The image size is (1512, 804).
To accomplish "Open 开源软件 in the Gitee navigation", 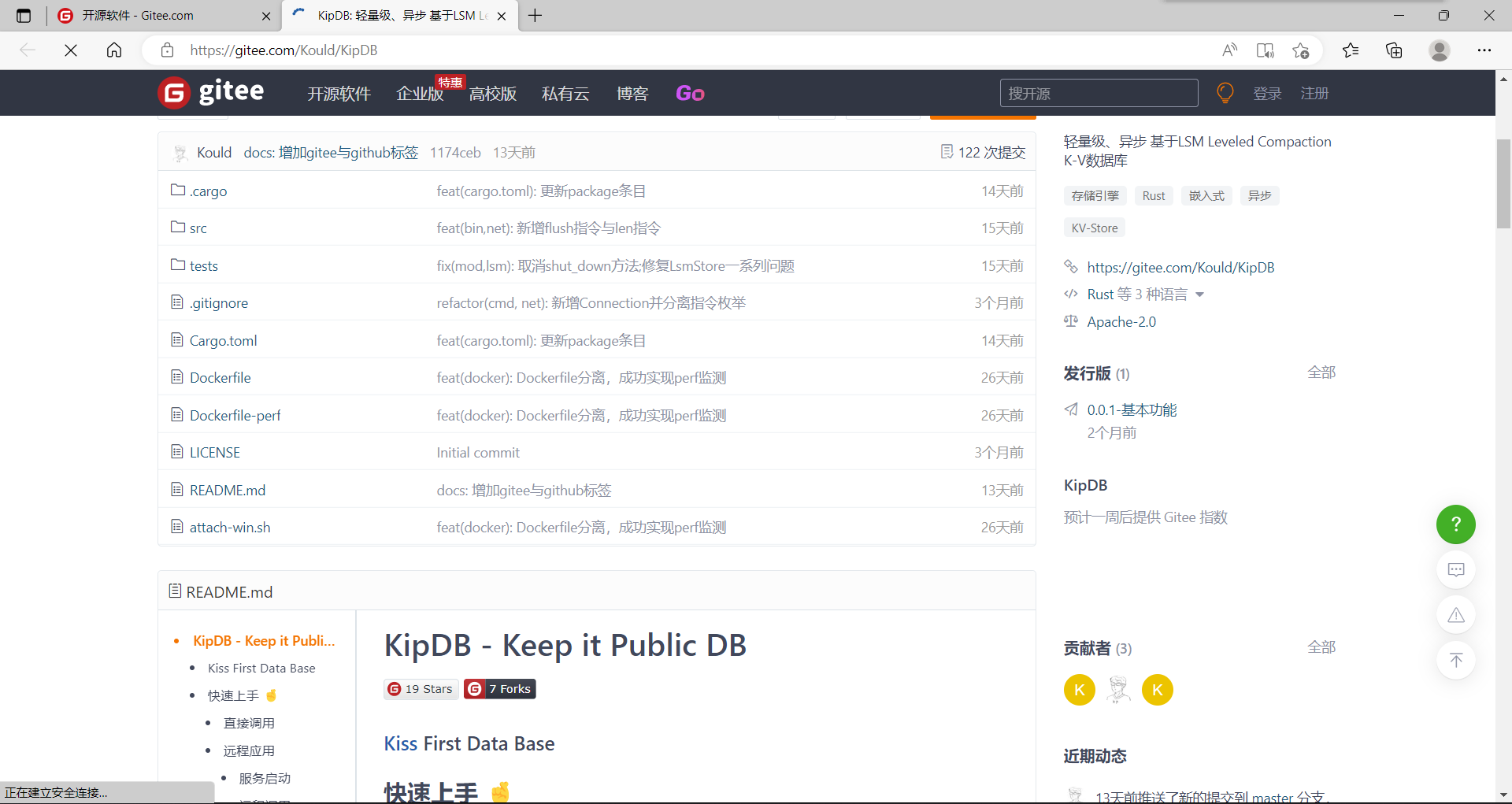I will click(x=339, y=94).
